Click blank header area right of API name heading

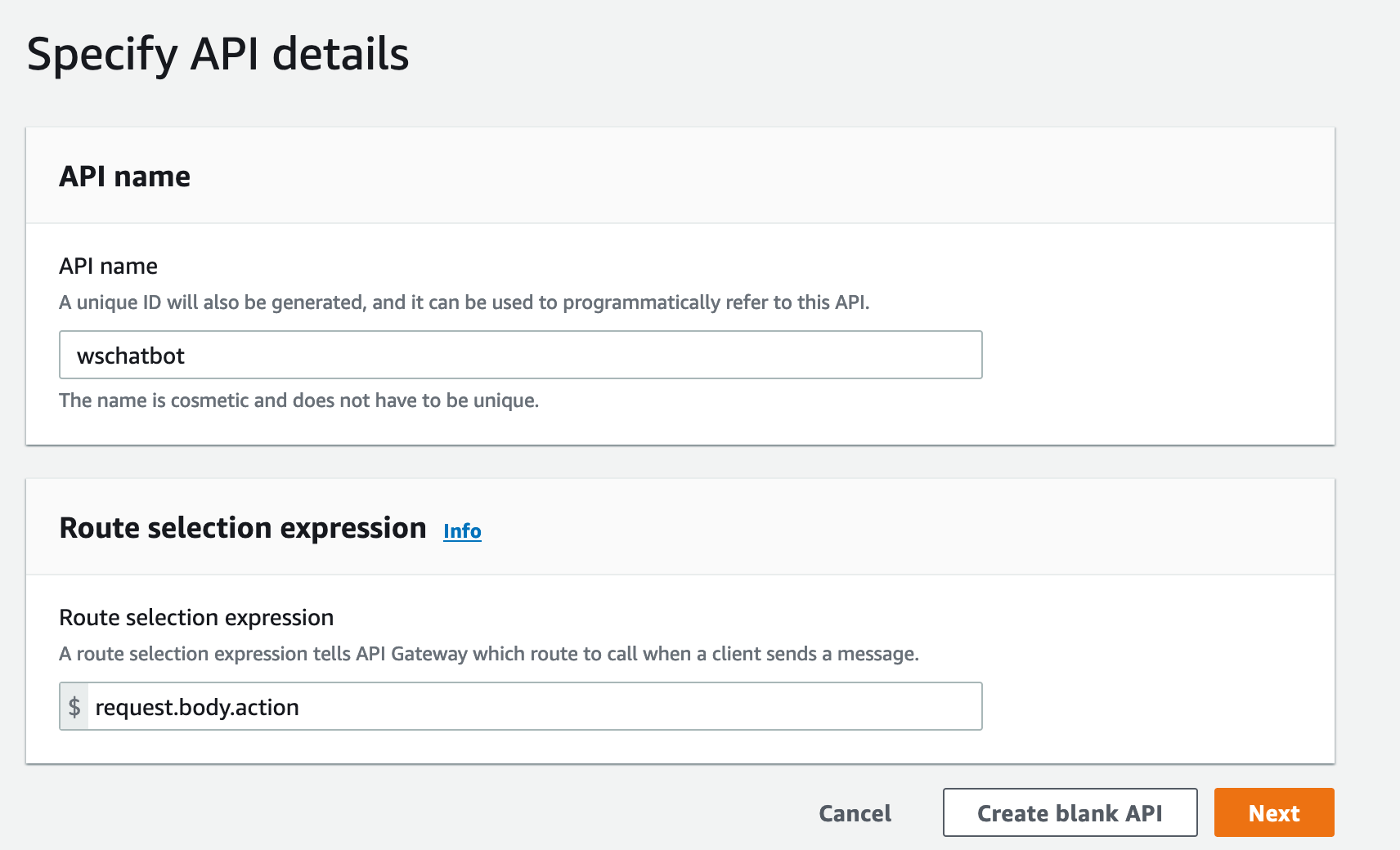coord(736,177)
